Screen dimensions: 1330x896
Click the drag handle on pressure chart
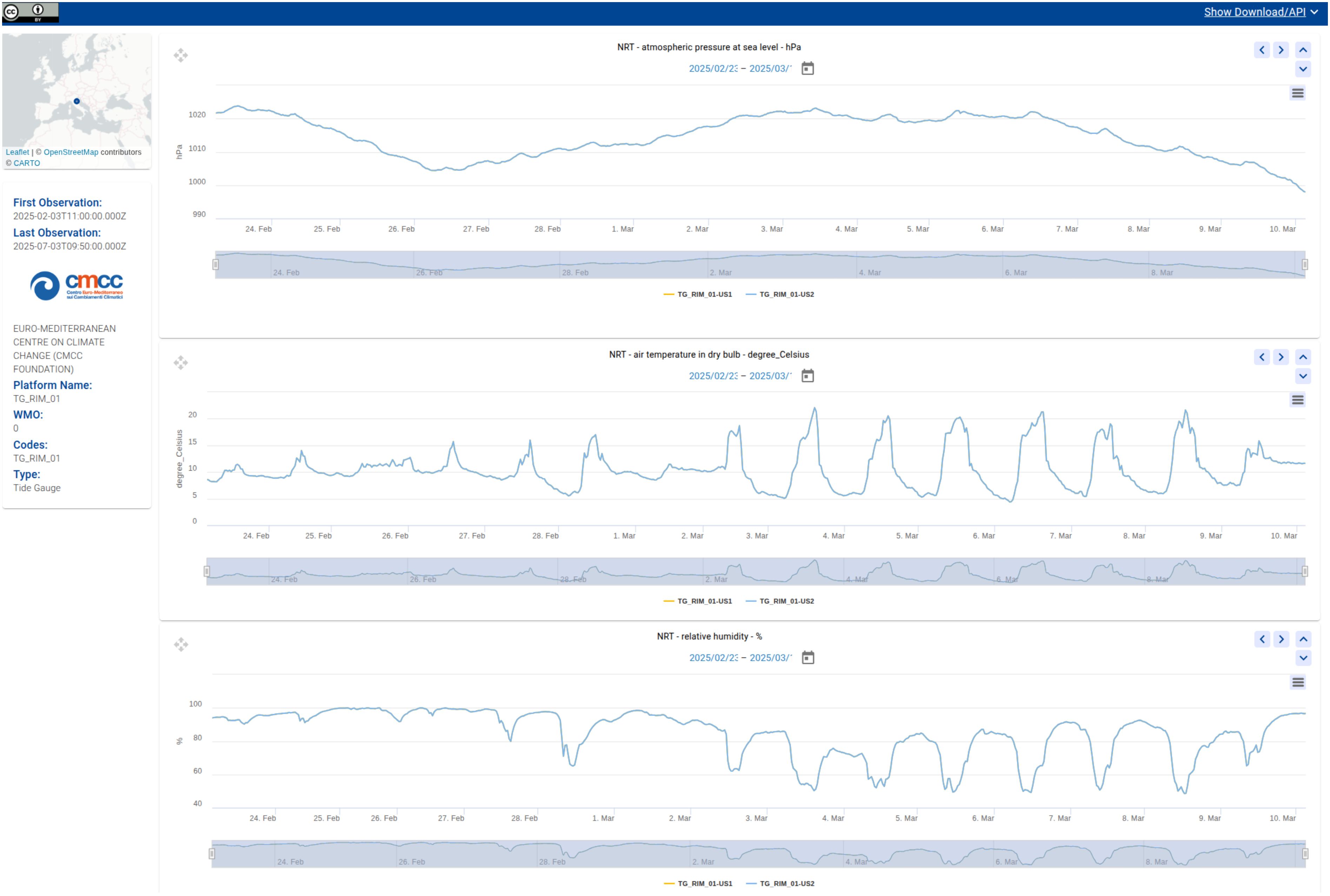[x=180, y=55]
